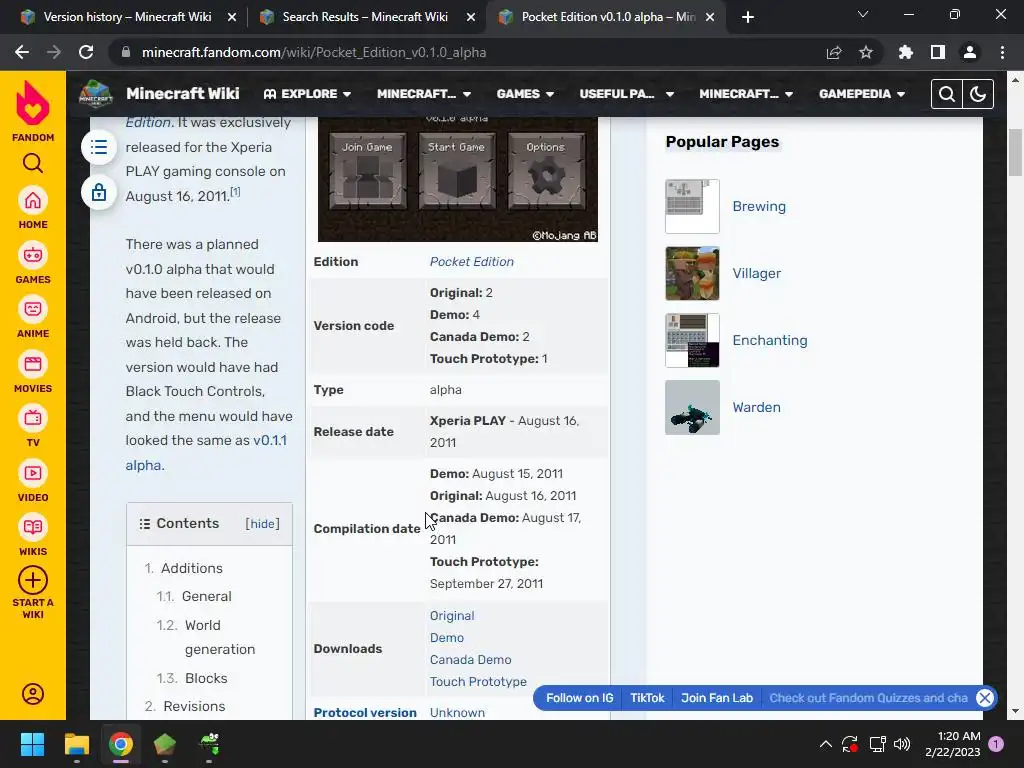Open Pocket Edition link in infobox

tap(472, 262)
